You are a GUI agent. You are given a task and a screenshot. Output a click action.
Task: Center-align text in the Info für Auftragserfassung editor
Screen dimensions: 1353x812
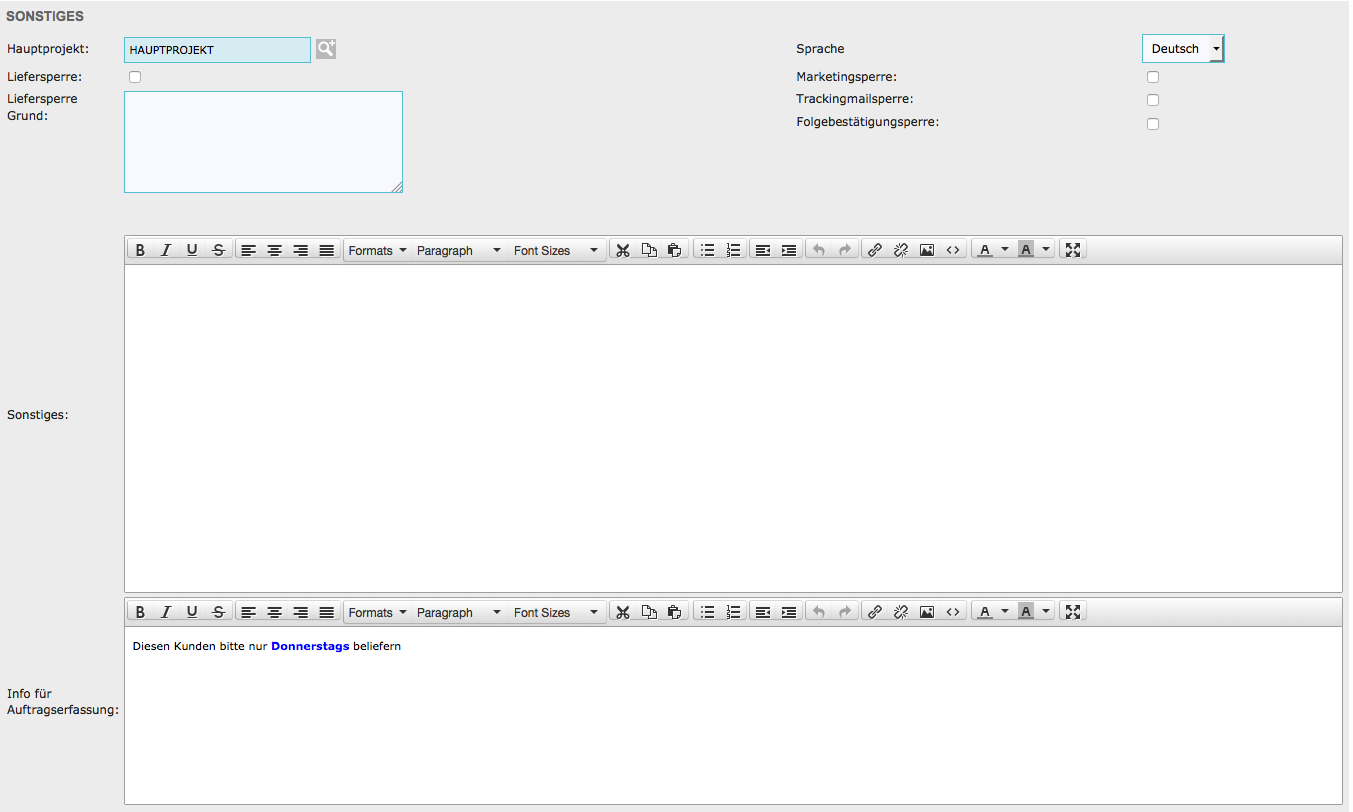(274, 612)
